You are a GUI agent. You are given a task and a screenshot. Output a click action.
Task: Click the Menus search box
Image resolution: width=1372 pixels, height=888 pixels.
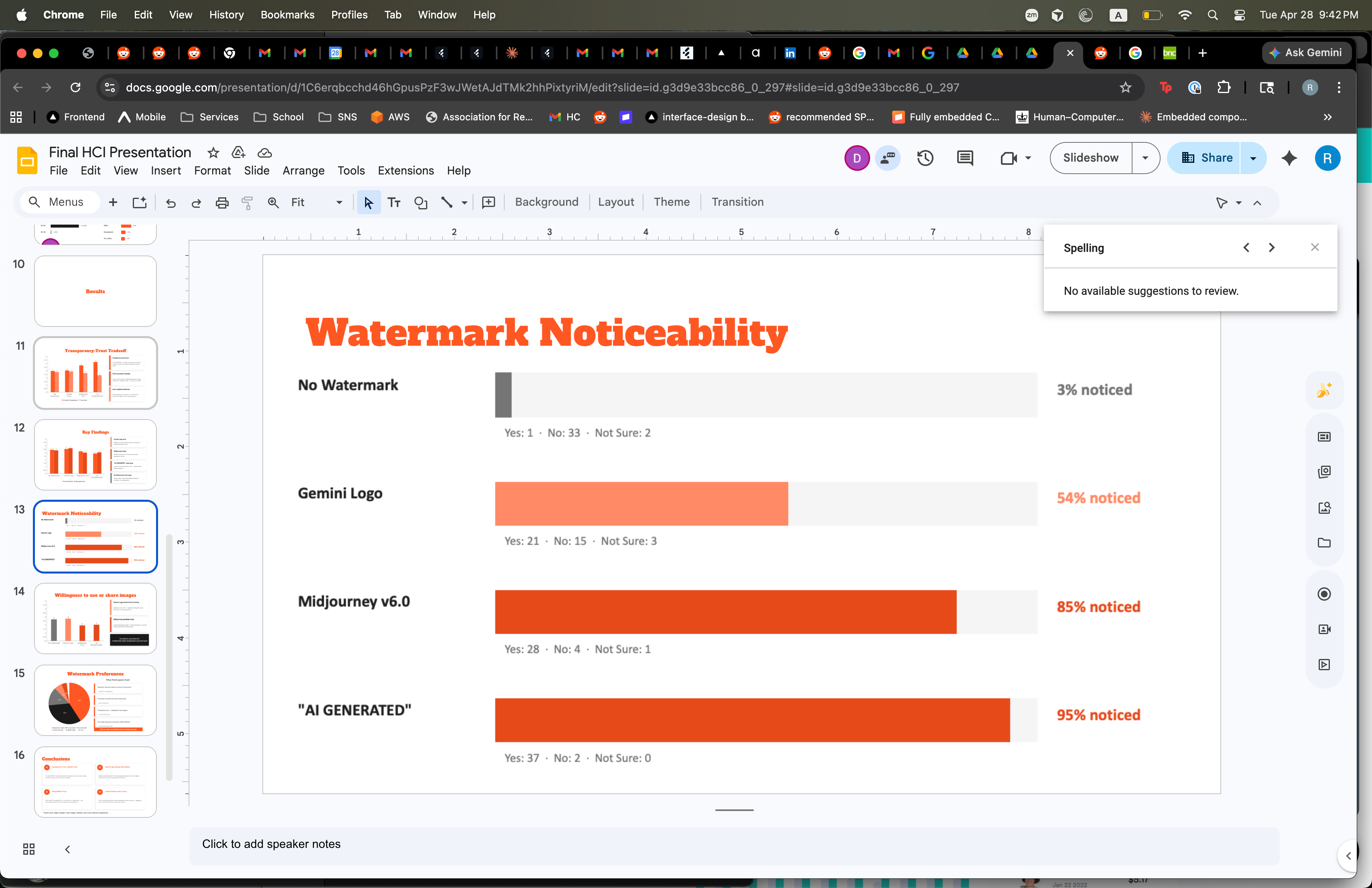[59, 202]
